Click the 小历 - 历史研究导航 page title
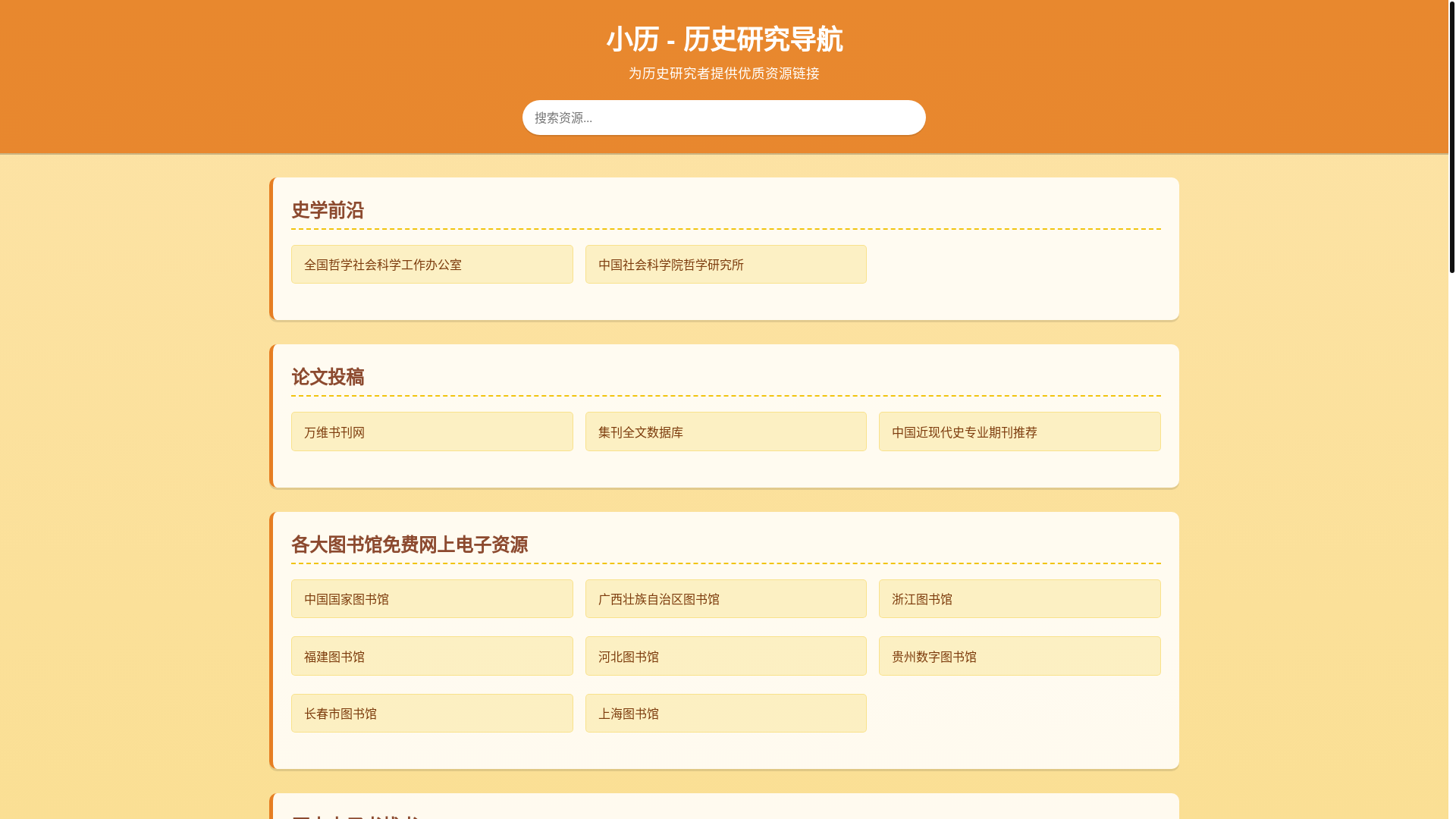This screenshot has width=1456, height=819. pos(724,39)
